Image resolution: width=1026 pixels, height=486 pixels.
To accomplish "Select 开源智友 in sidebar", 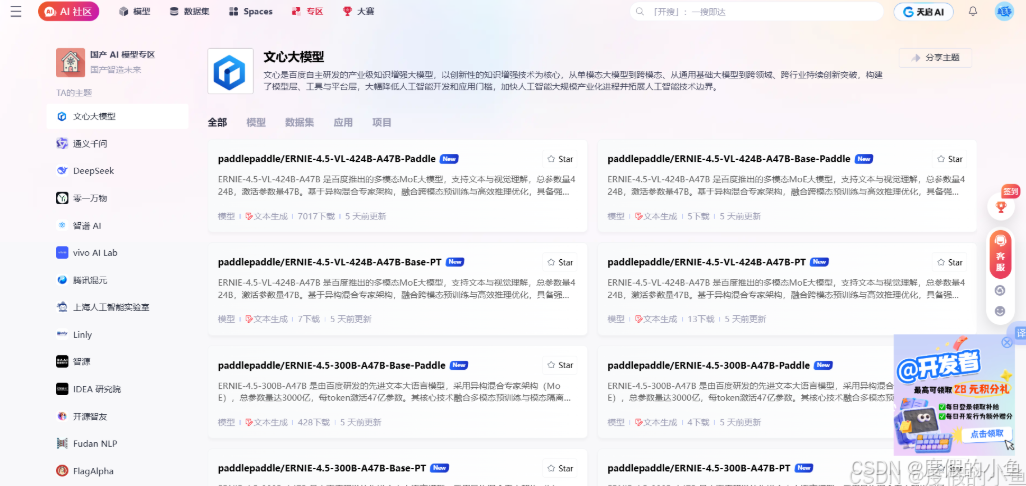I will 118,416.
